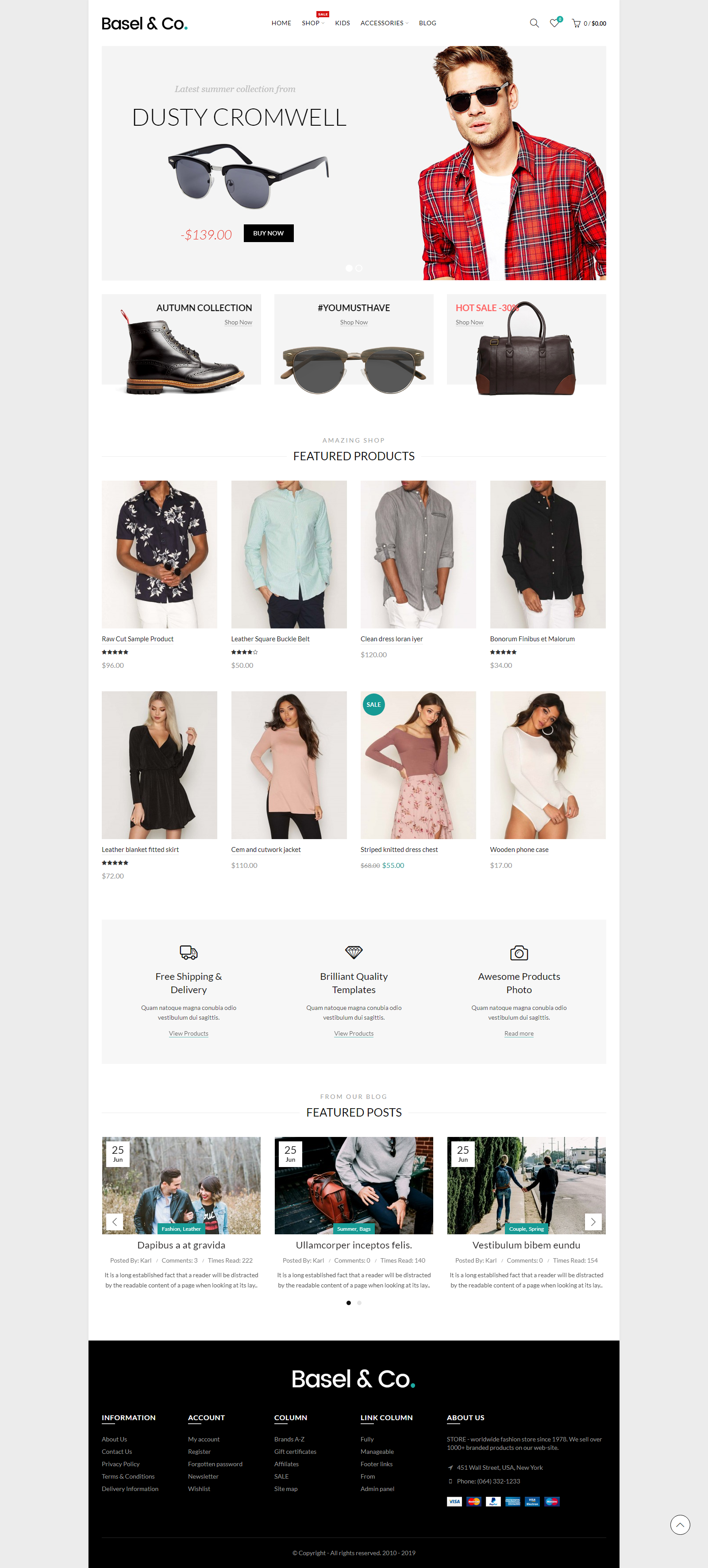Select the second blog carousel dot

point(359,1302)
